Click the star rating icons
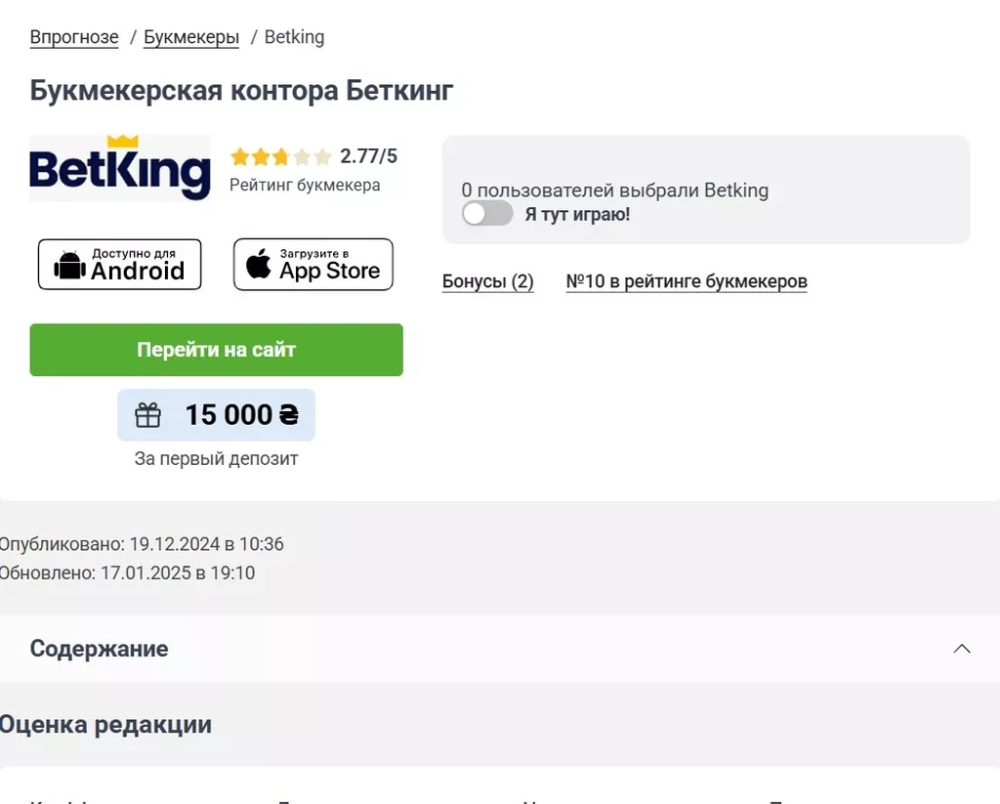The width and height of the screenshot is (1000, 804). 281,156
